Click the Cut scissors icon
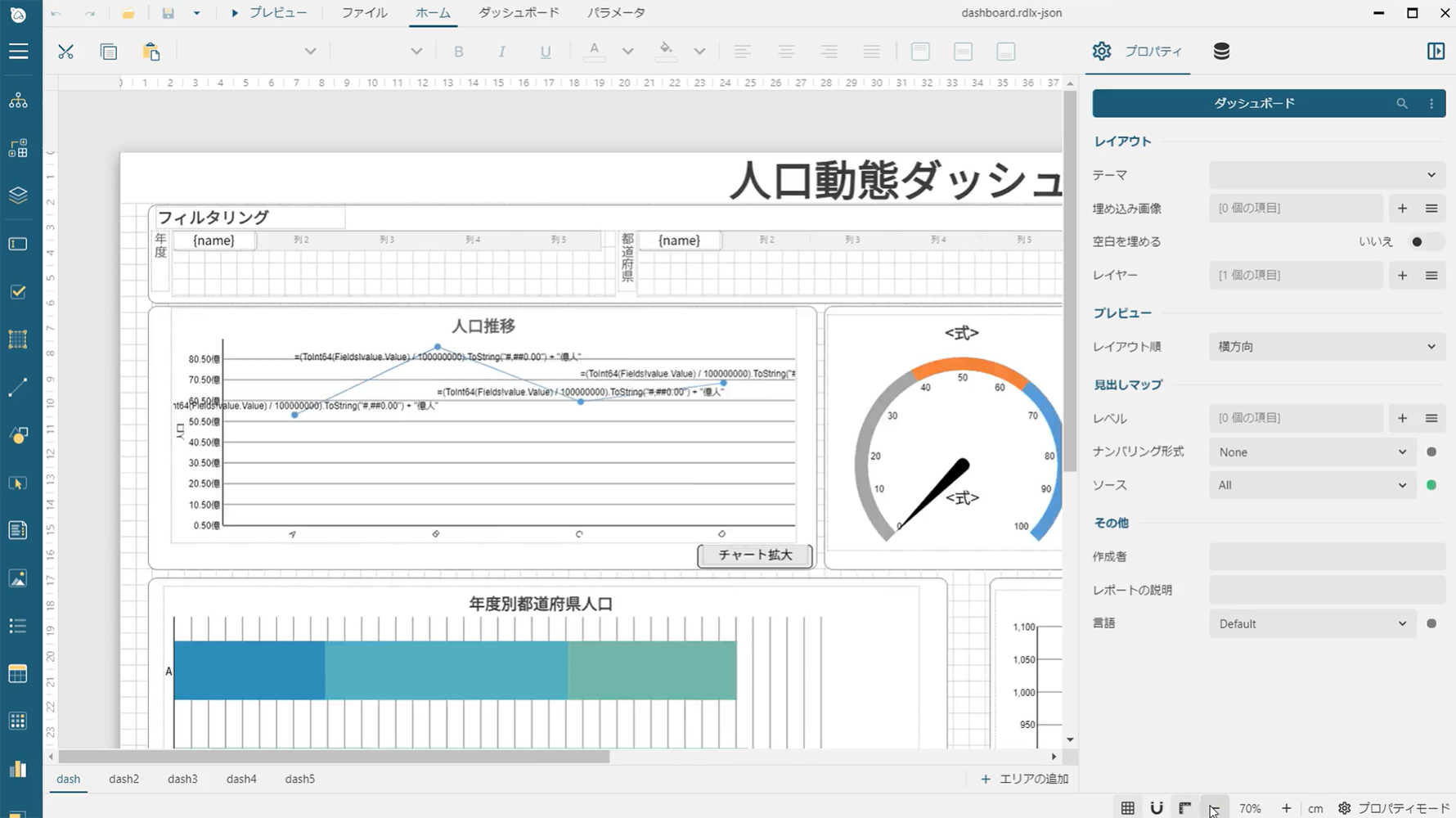The height and width of the screenshot is (818, 1456). click(65, 52)
